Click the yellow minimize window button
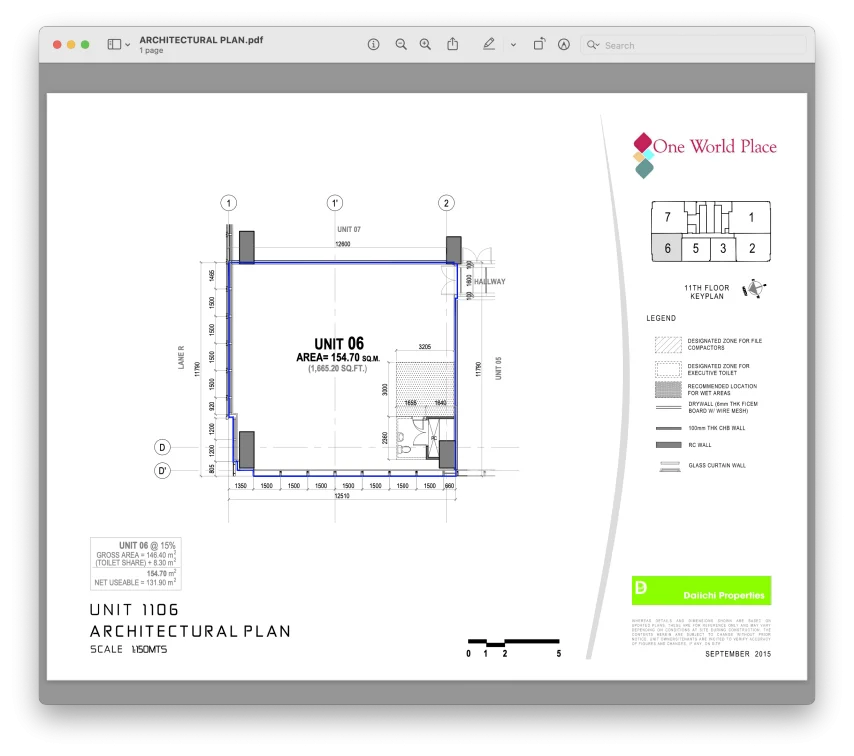The height and width of the screenshot is (756, 854). pos(71,45)
